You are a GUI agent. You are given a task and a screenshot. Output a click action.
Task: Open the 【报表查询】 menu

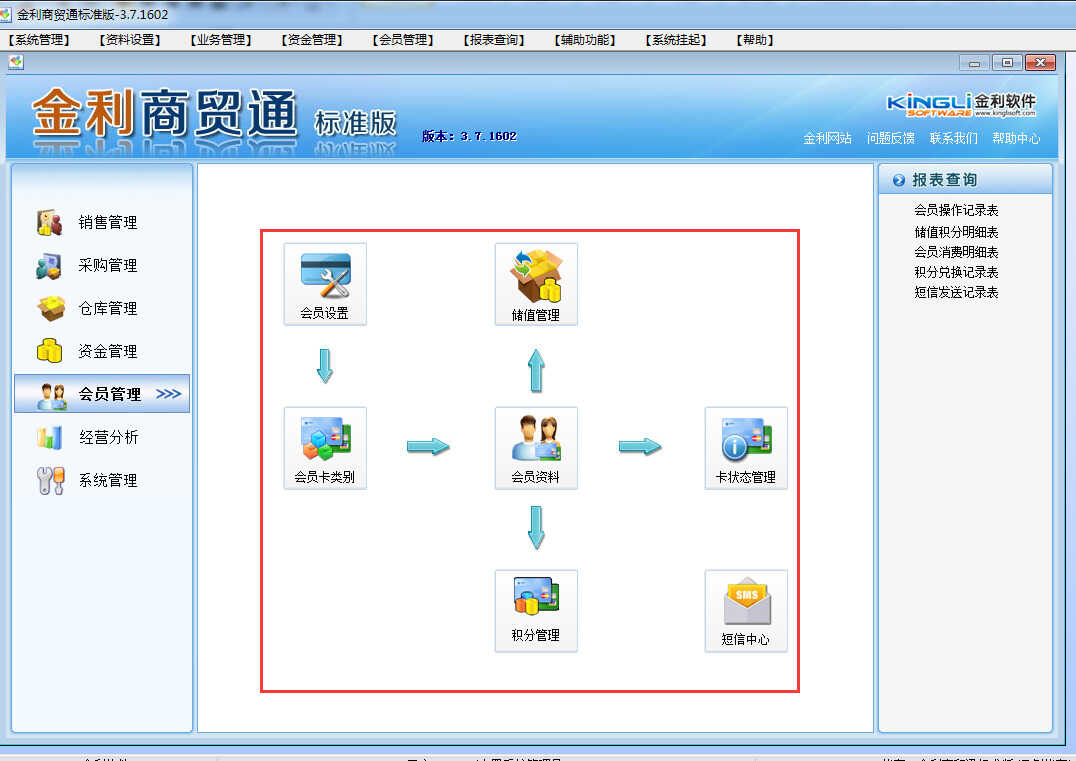click(x=493, y=40)
